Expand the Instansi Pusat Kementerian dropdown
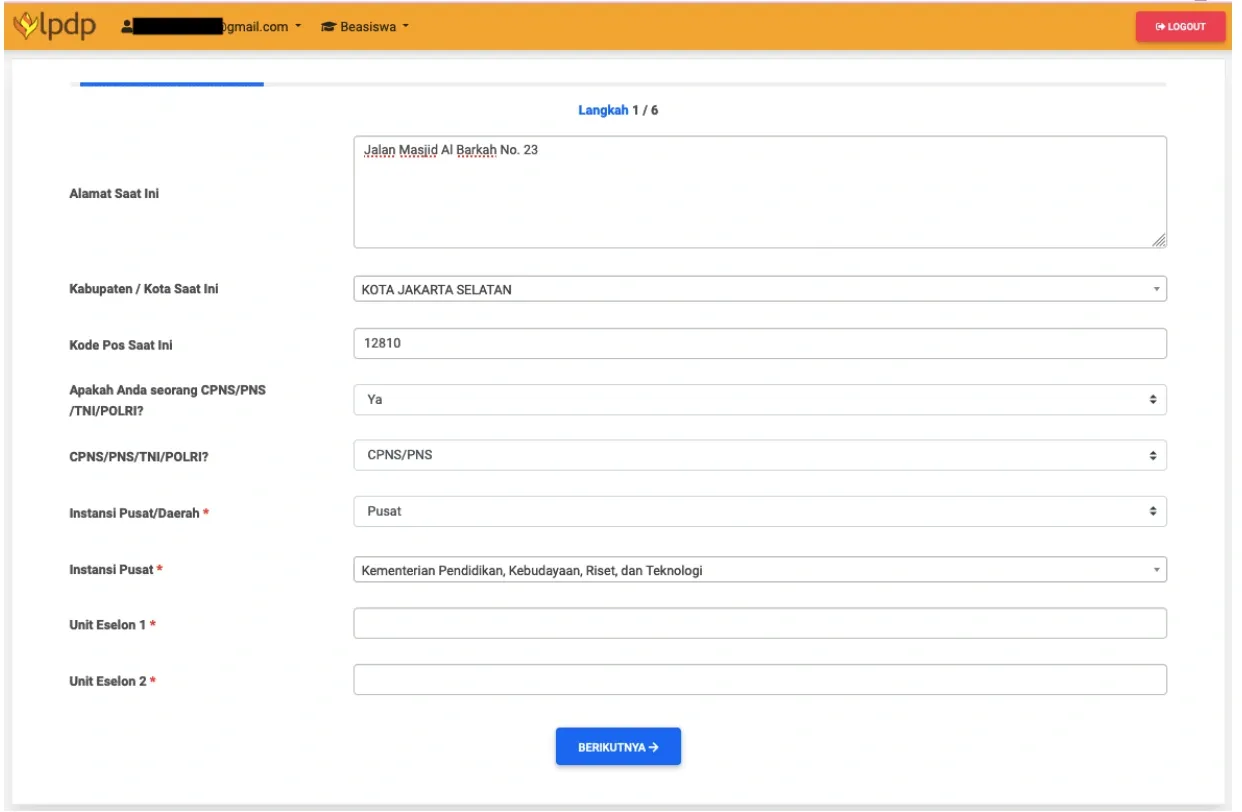The height and width of the screenshot is (812, 1242). (760, 570)
